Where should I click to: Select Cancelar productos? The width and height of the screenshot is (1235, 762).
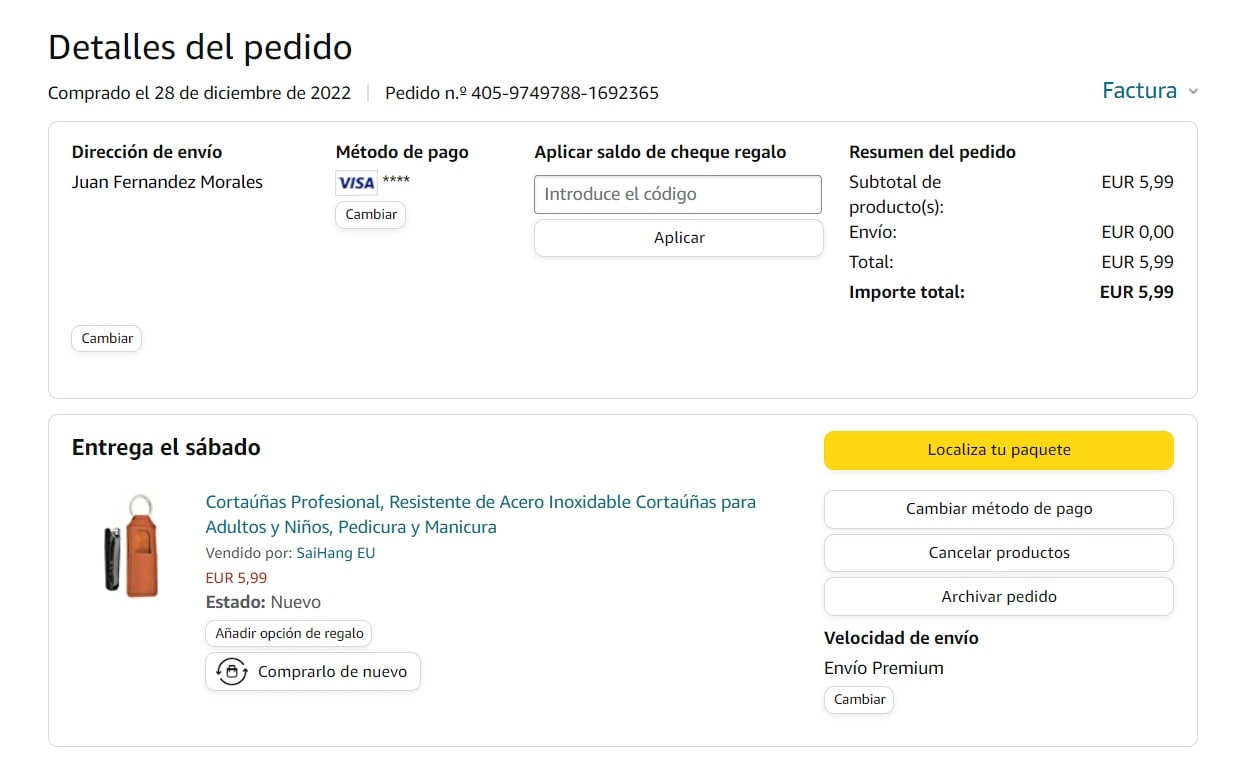point(998,553)
